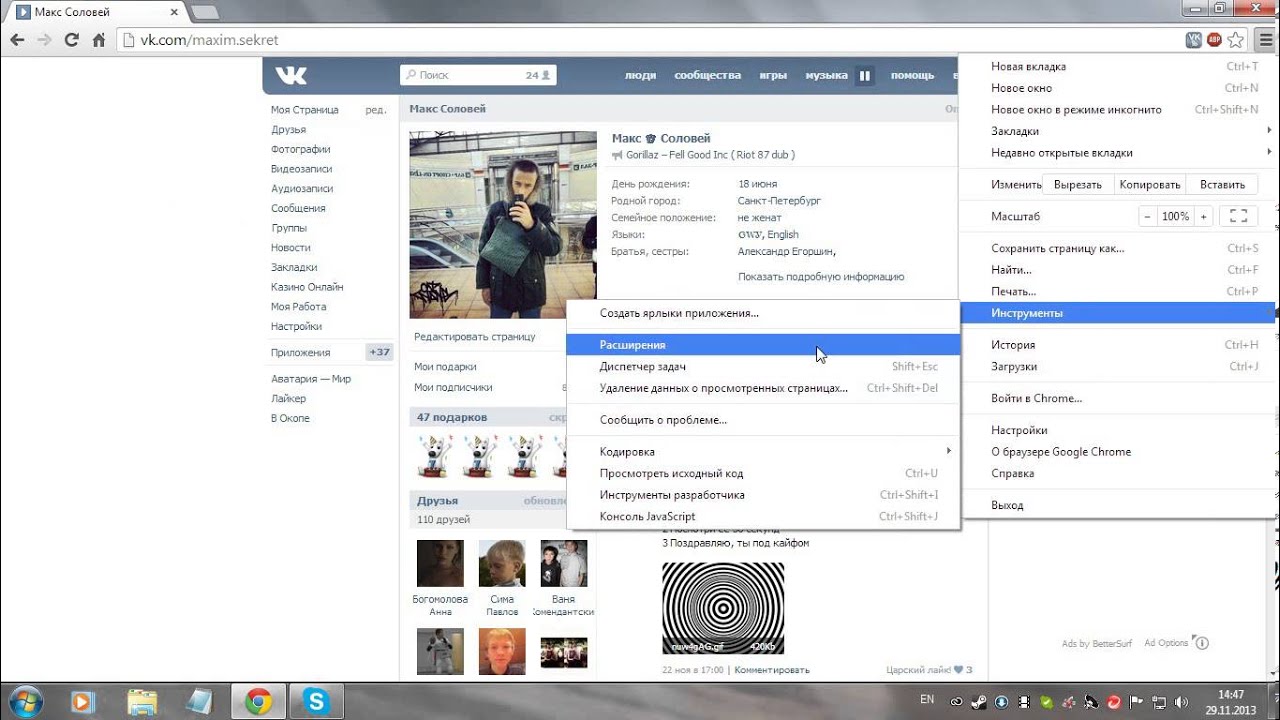Open Сообщения in VK sidebar

298,208
